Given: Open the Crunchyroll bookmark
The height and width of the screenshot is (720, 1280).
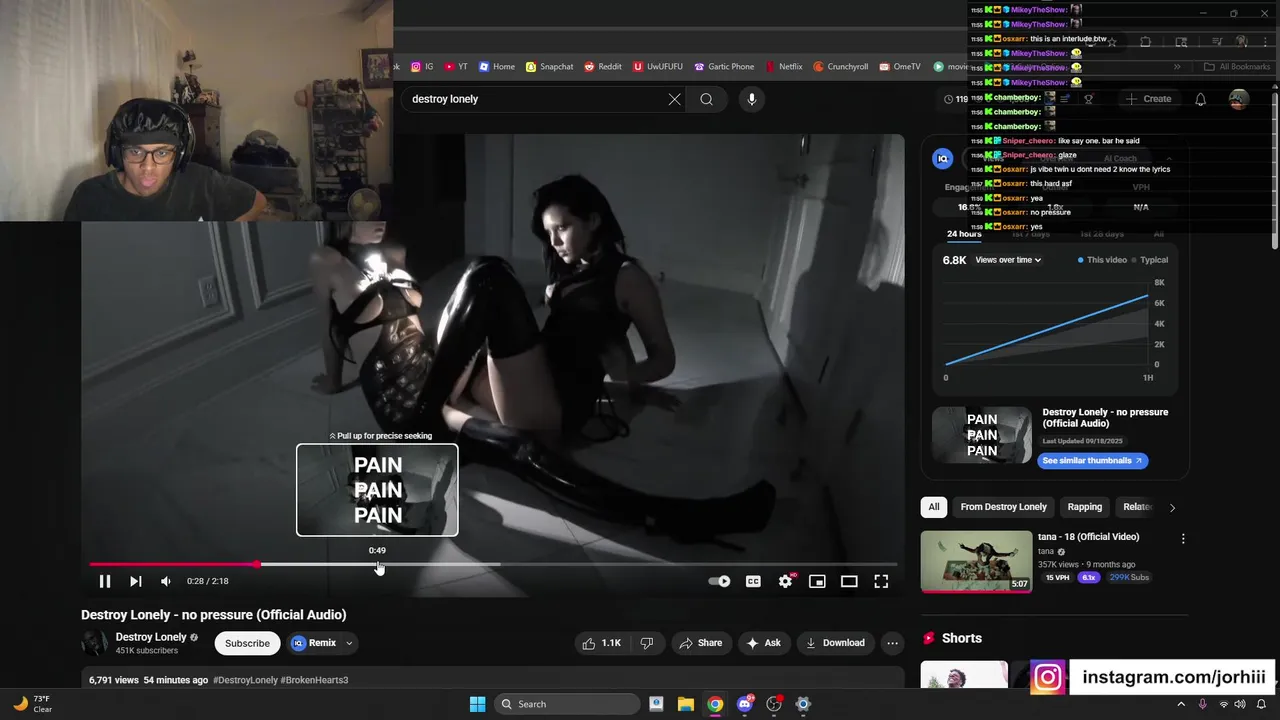Looking at the screenshot, I should pos(840,67).
